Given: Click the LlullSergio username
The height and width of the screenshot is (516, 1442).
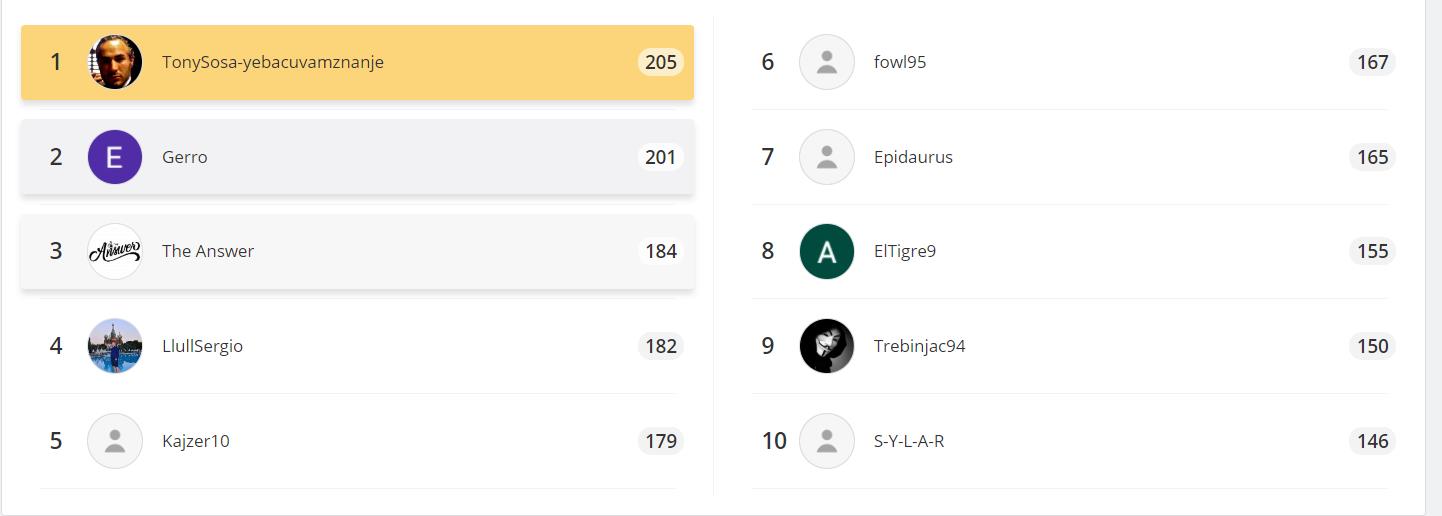Looking at the screenshot, I should (x=203, y=346).
